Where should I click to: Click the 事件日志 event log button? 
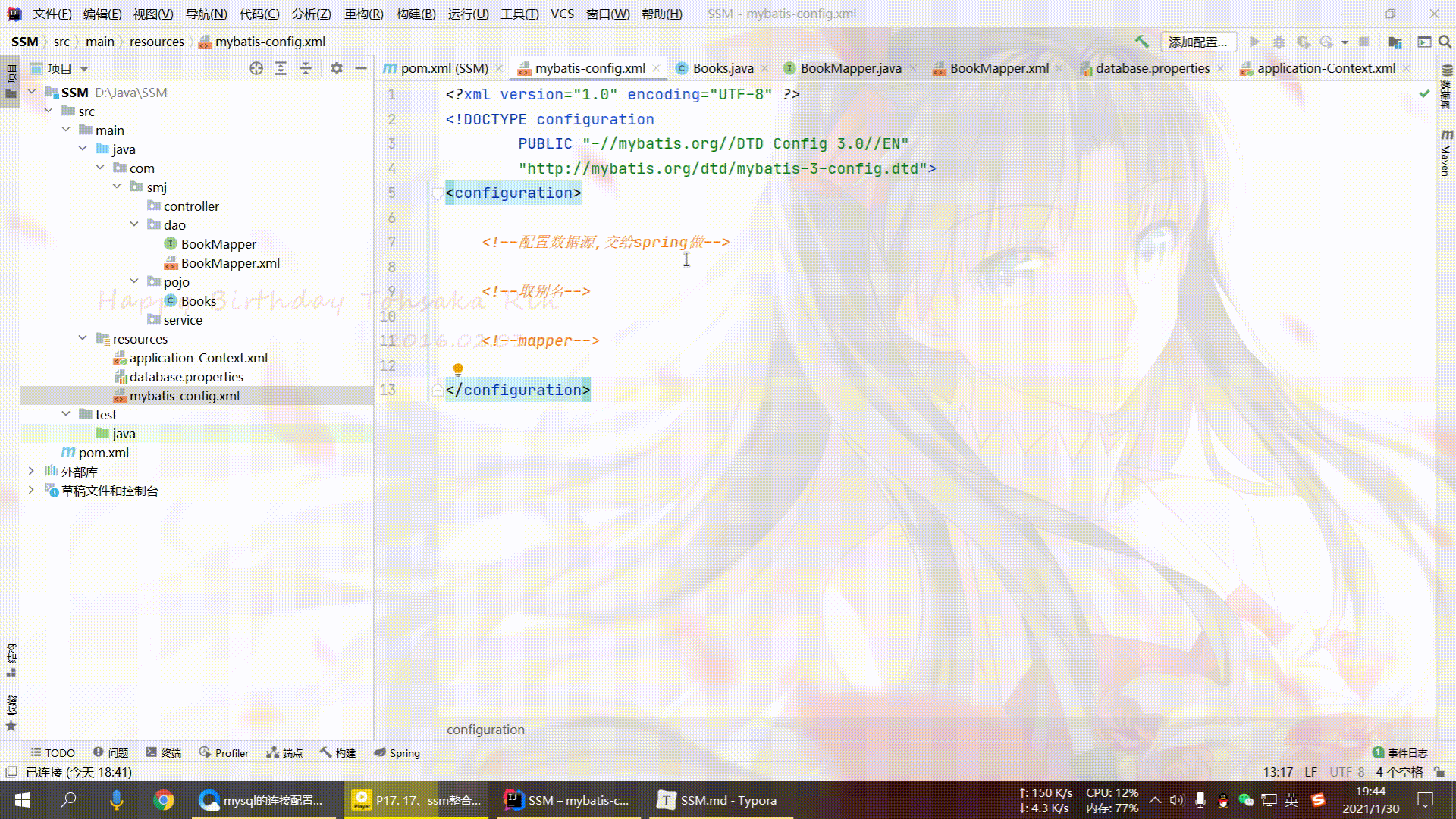point(1400,752)
